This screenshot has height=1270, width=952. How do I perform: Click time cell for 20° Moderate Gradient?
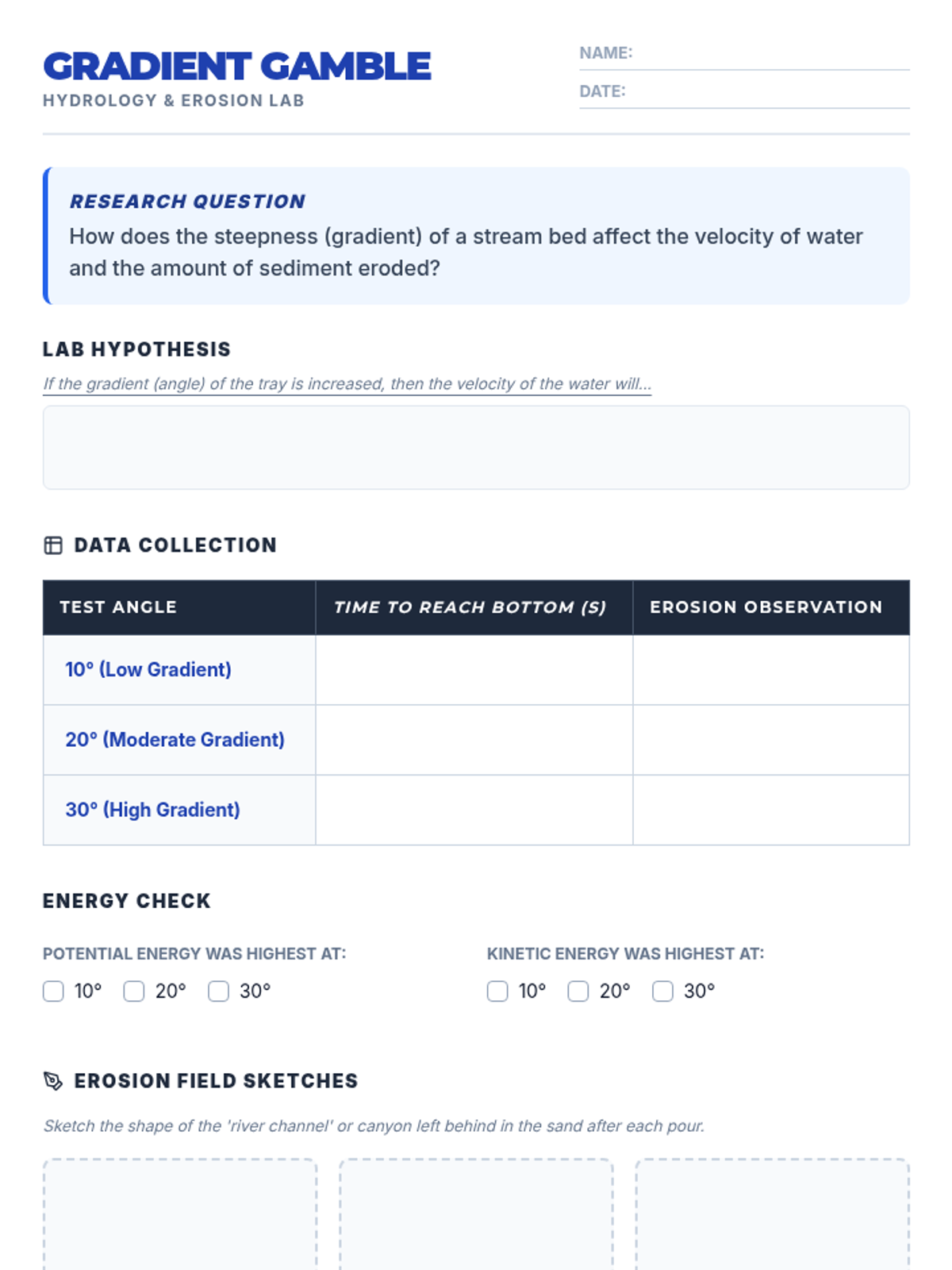click(x=474, y=740)
